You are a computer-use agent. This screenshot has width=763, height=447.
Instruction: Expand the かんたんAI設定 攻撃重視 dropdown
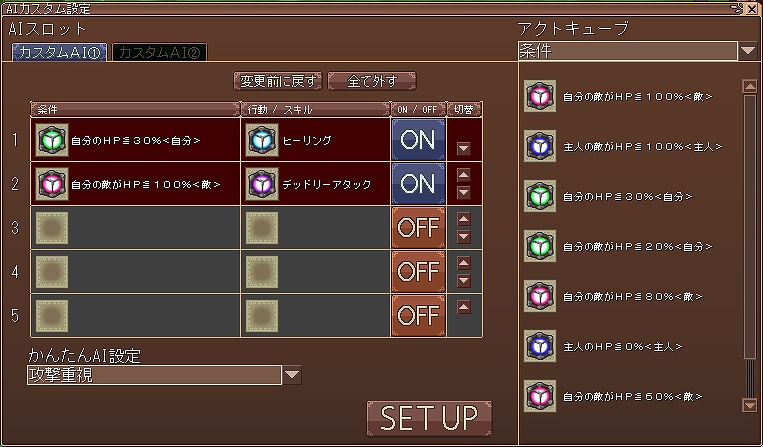[x=292, y=375]
